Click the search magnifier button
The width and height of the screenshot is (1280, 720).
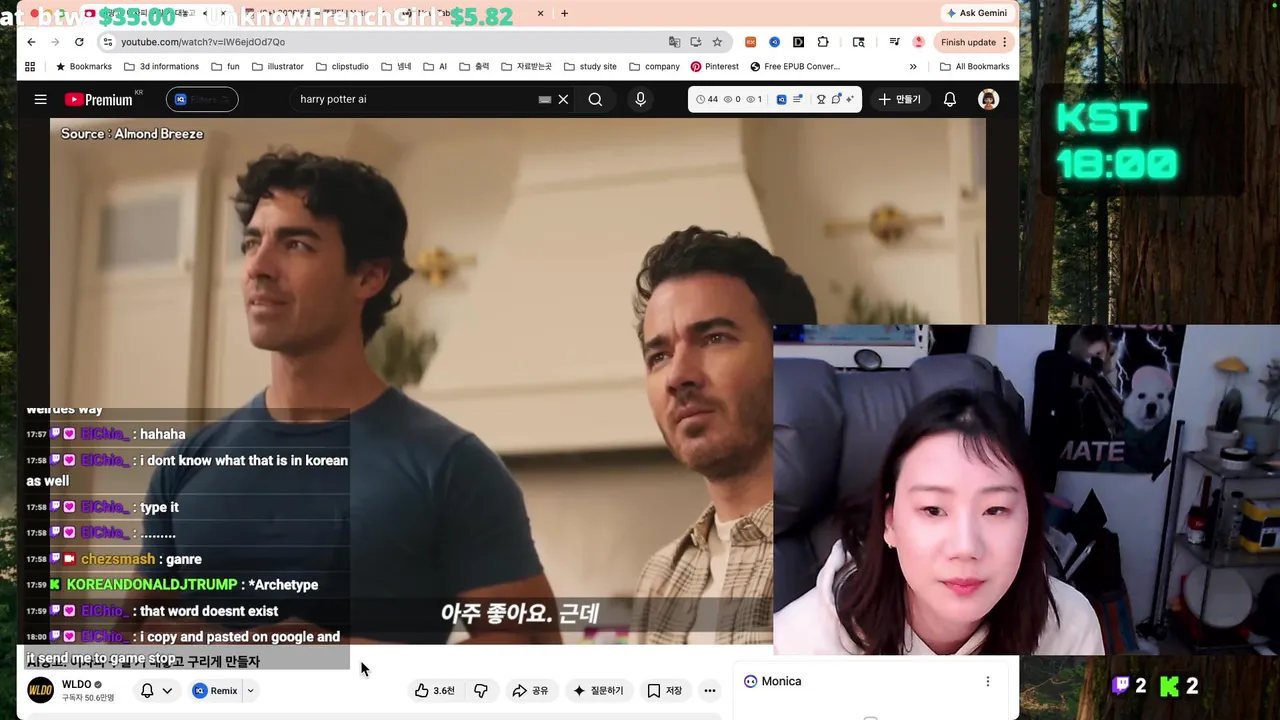(595, 99)
